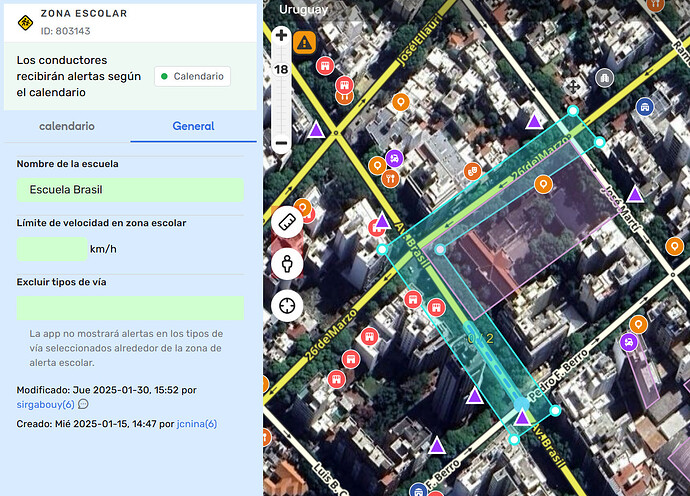Select the blue garage place marker
690x496 pixels.
coord(646,105)
